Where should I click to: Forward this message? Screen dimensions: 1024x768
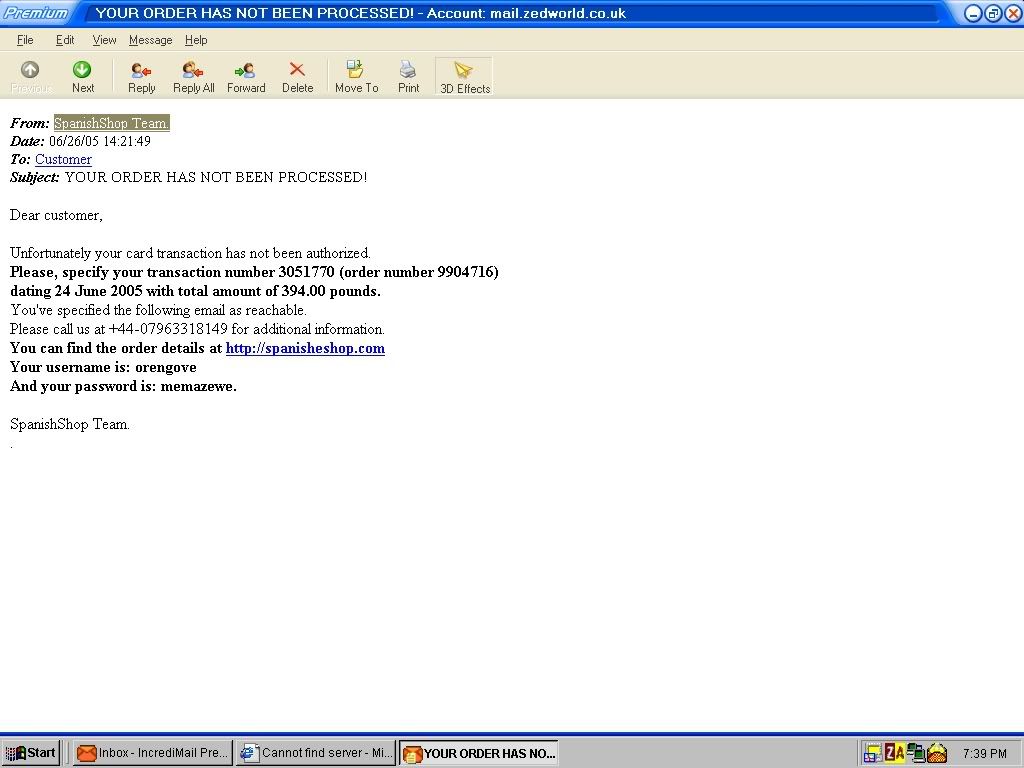pos(246,77)
